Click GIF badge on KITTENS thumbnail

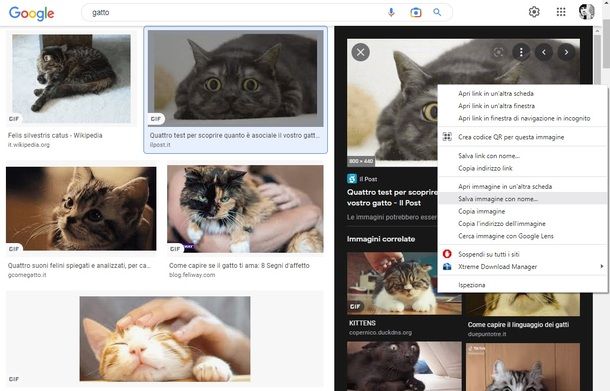pyautogui.click(x=355, y=307)
